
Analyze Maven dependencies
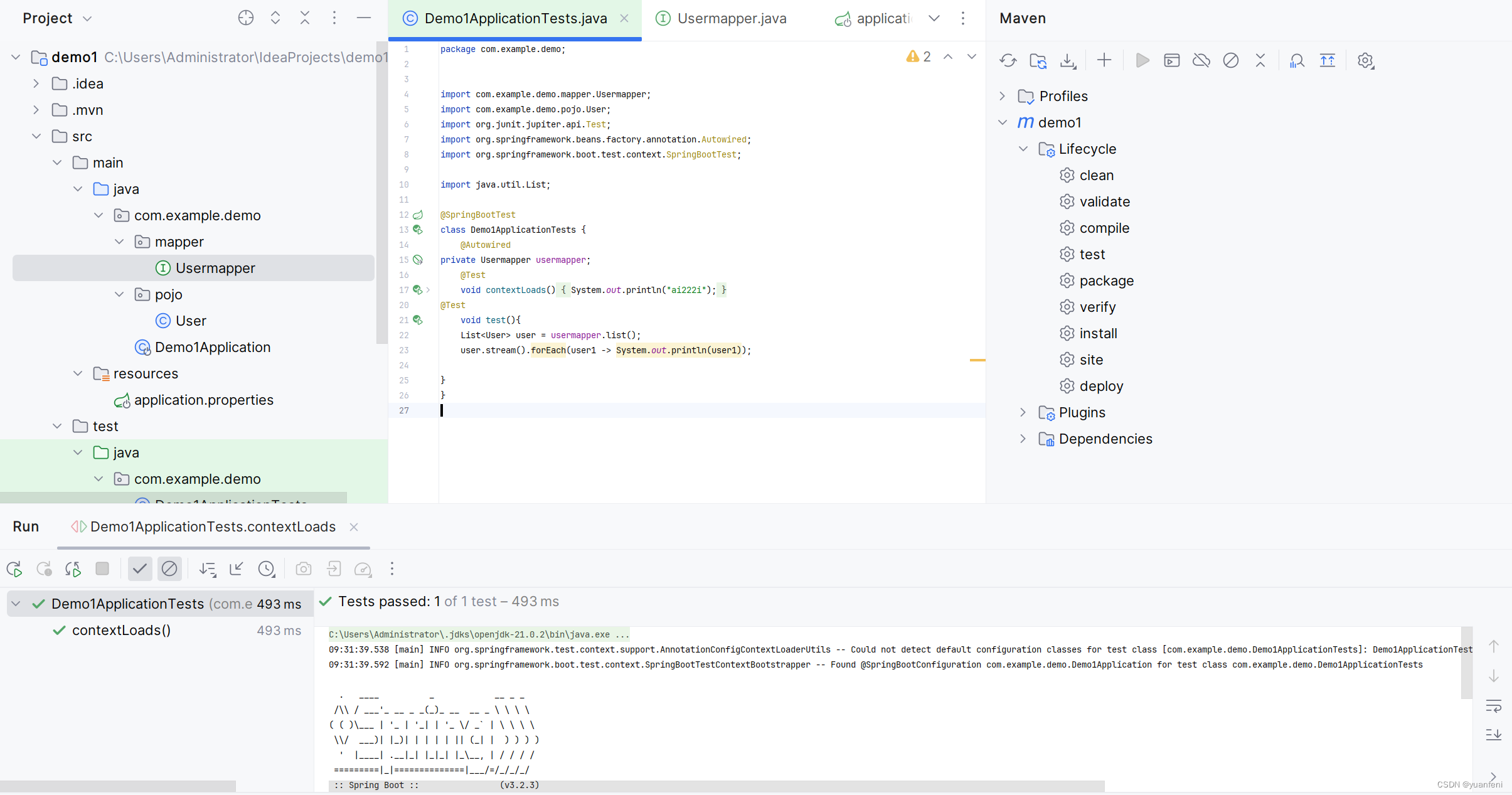(x=1296, y=60)
